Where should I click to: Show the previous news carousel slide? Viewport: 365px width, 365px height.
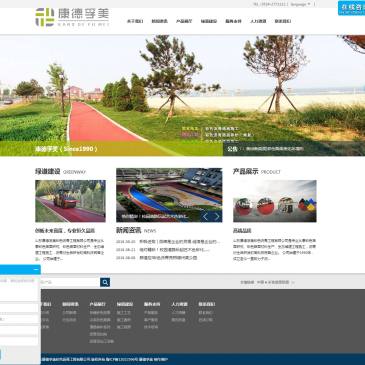pyautogui.click(x=205, y=217)
